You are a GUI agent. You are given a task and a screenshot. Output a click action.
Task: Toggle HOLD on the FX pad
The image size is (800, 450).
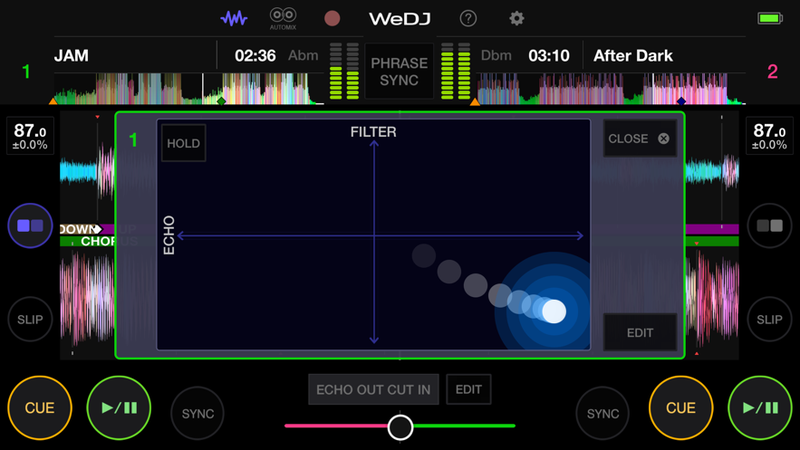click(184, 143)
